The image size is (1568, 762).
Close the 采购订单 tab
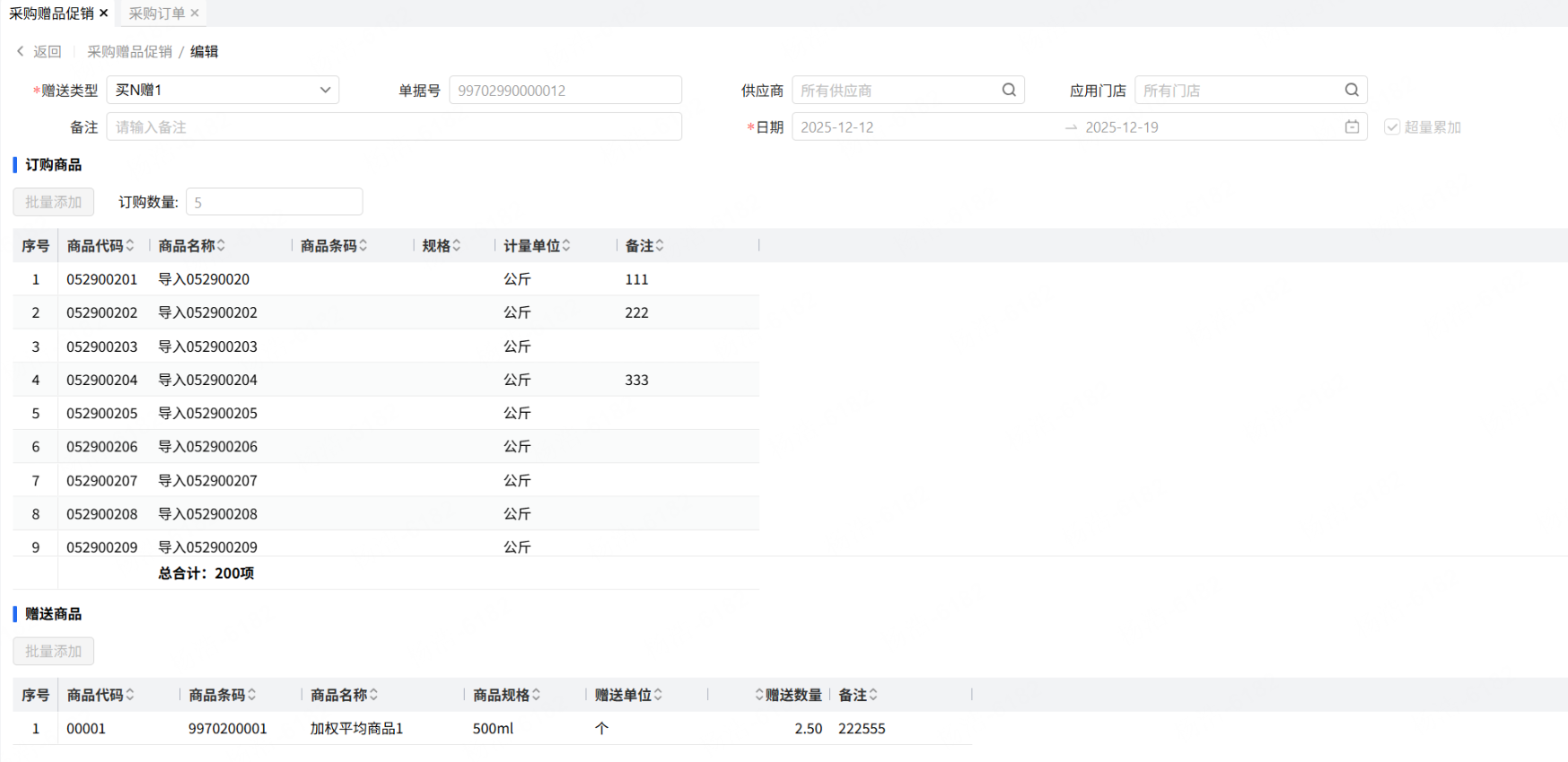point(195,13)
